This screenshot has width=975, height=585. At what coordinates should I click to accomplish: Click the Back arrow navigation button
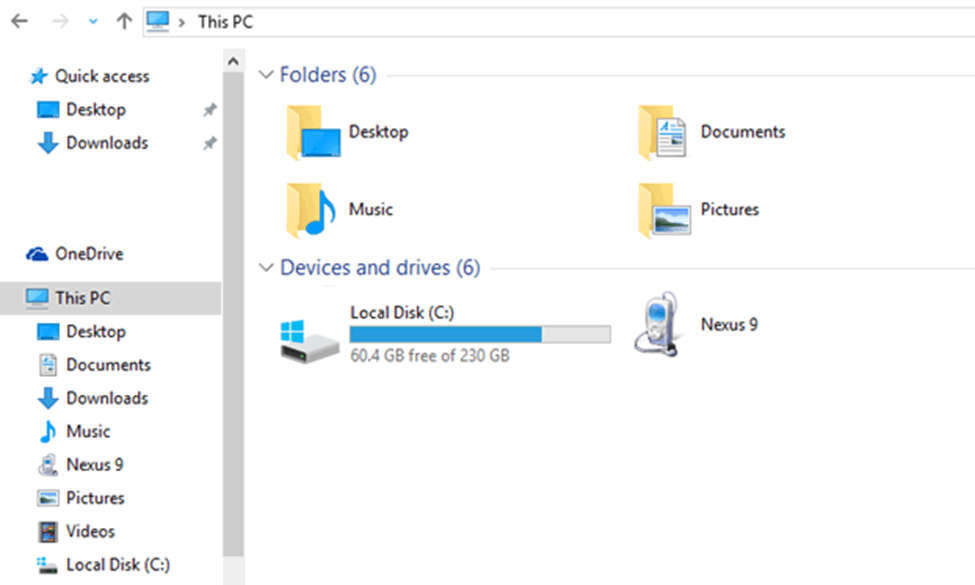click(x=20, y=21)
